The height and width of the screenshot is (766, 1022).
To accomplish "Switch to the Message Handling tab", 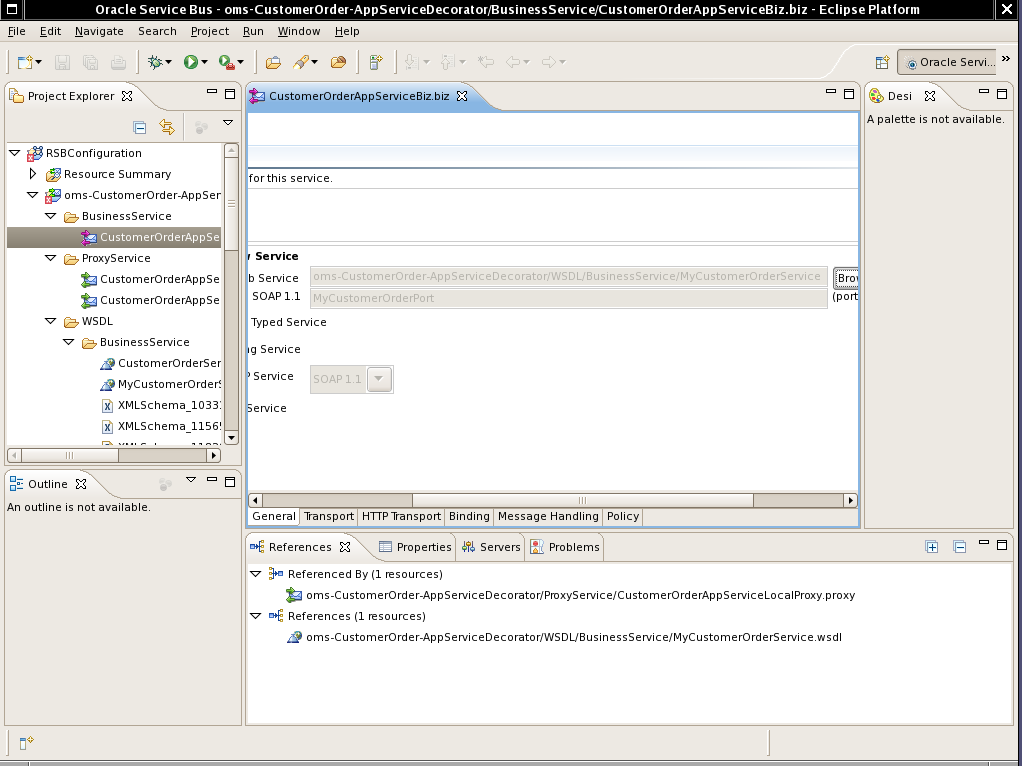I will pos(547,516).
